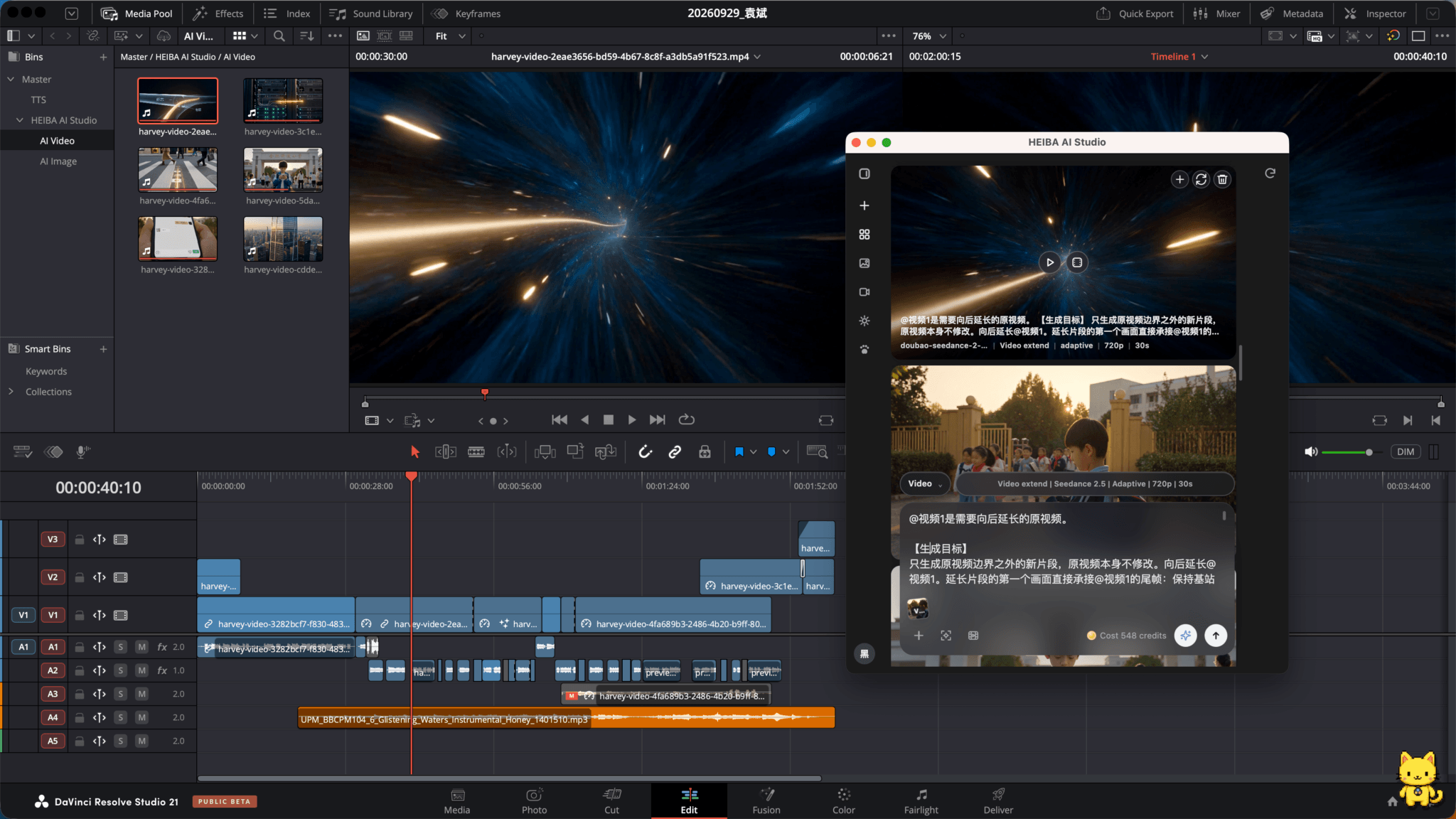1456x819 pixels.
Task: Play the source viewer clip
Action: pyautogui.click(x=631, y=420)
